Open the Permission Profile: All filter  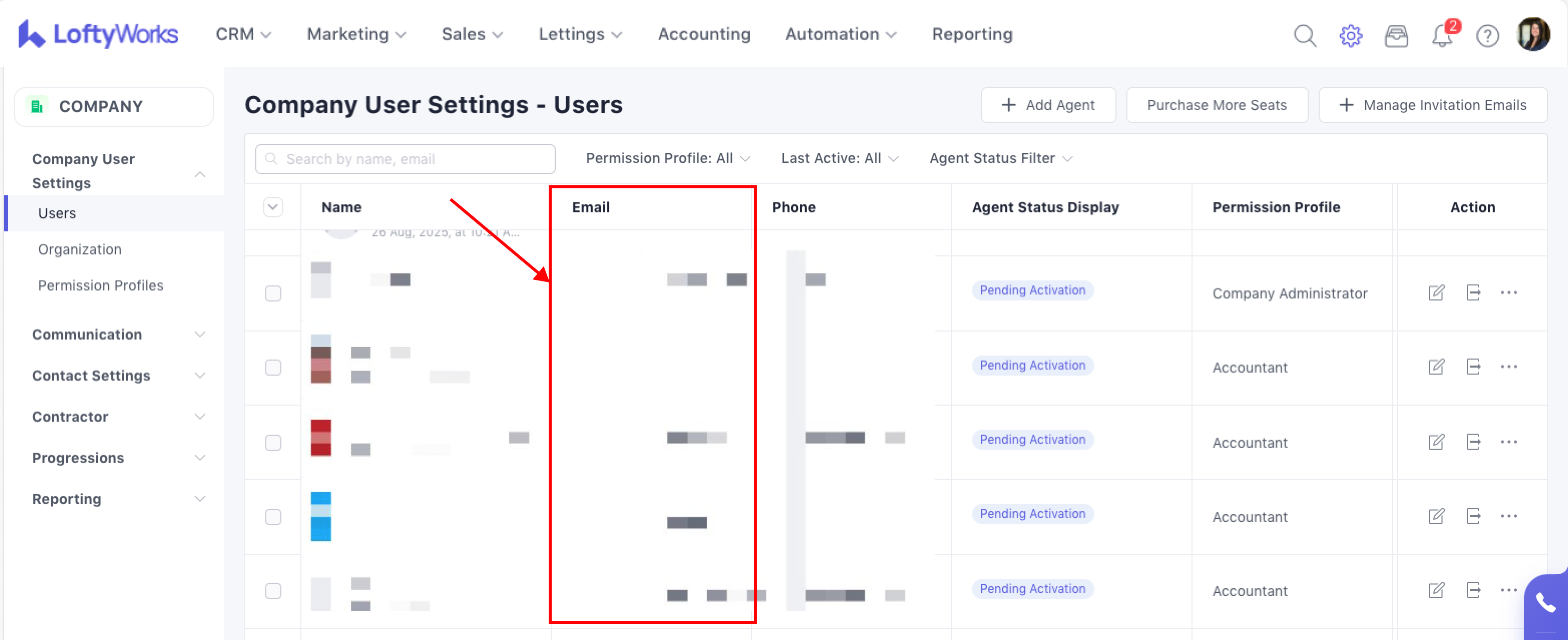(667, 159)
